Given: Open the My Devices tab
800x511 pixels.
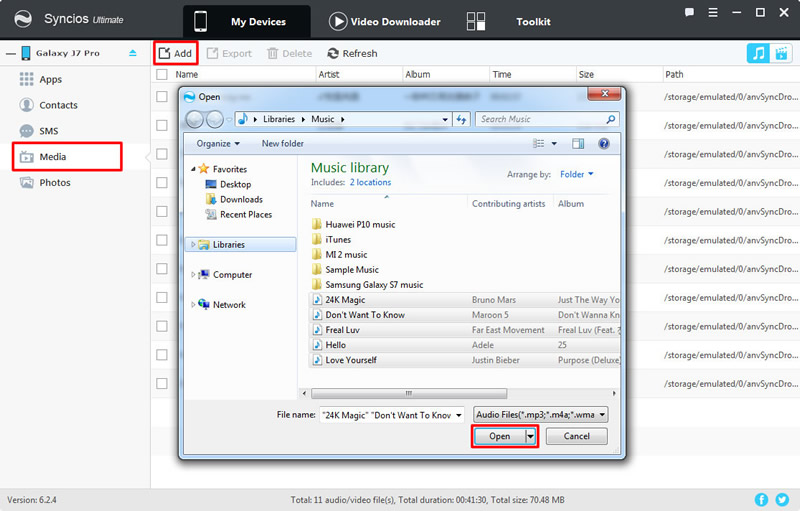Looking at the screenshot, I should [246, 21].
